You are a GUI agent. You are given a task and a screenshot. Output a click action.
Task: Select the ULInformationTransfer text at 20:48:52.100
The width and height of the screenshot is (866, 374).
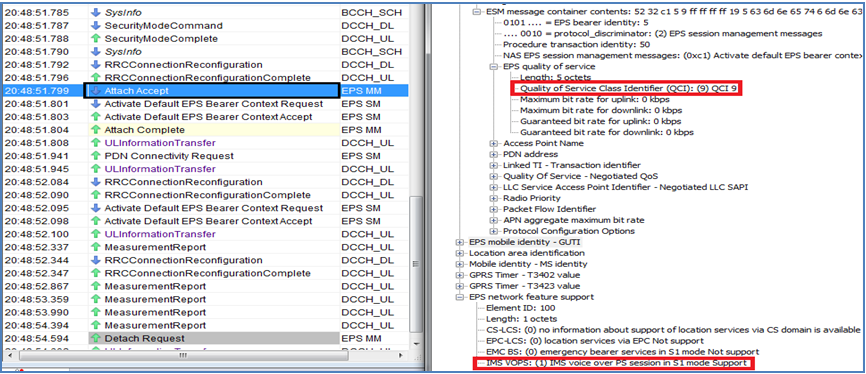point(160,234)
